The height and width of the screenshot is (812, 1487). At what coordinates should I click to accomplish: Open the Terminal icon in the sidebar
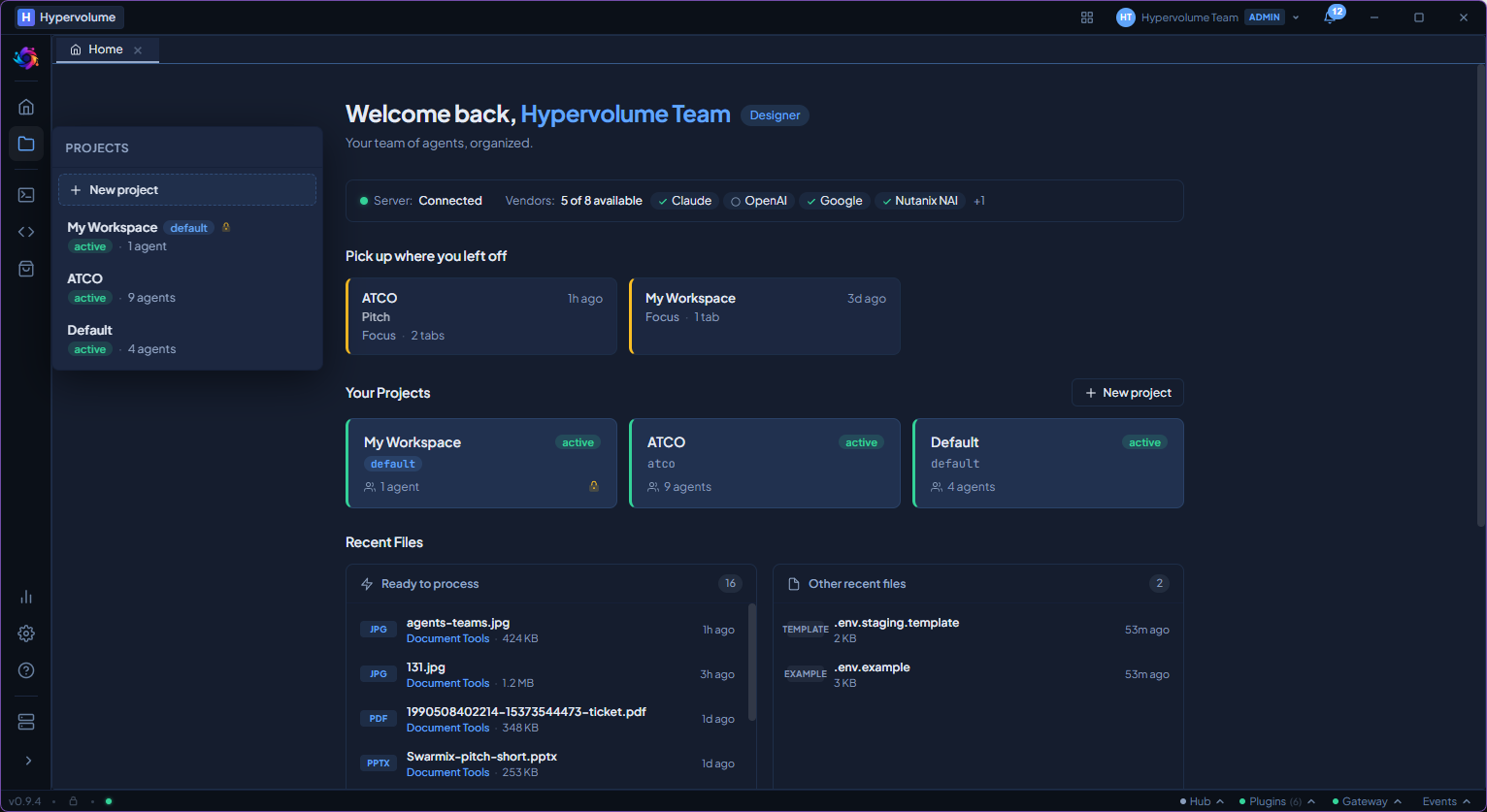pyautogui.click(x=26, y=195)
